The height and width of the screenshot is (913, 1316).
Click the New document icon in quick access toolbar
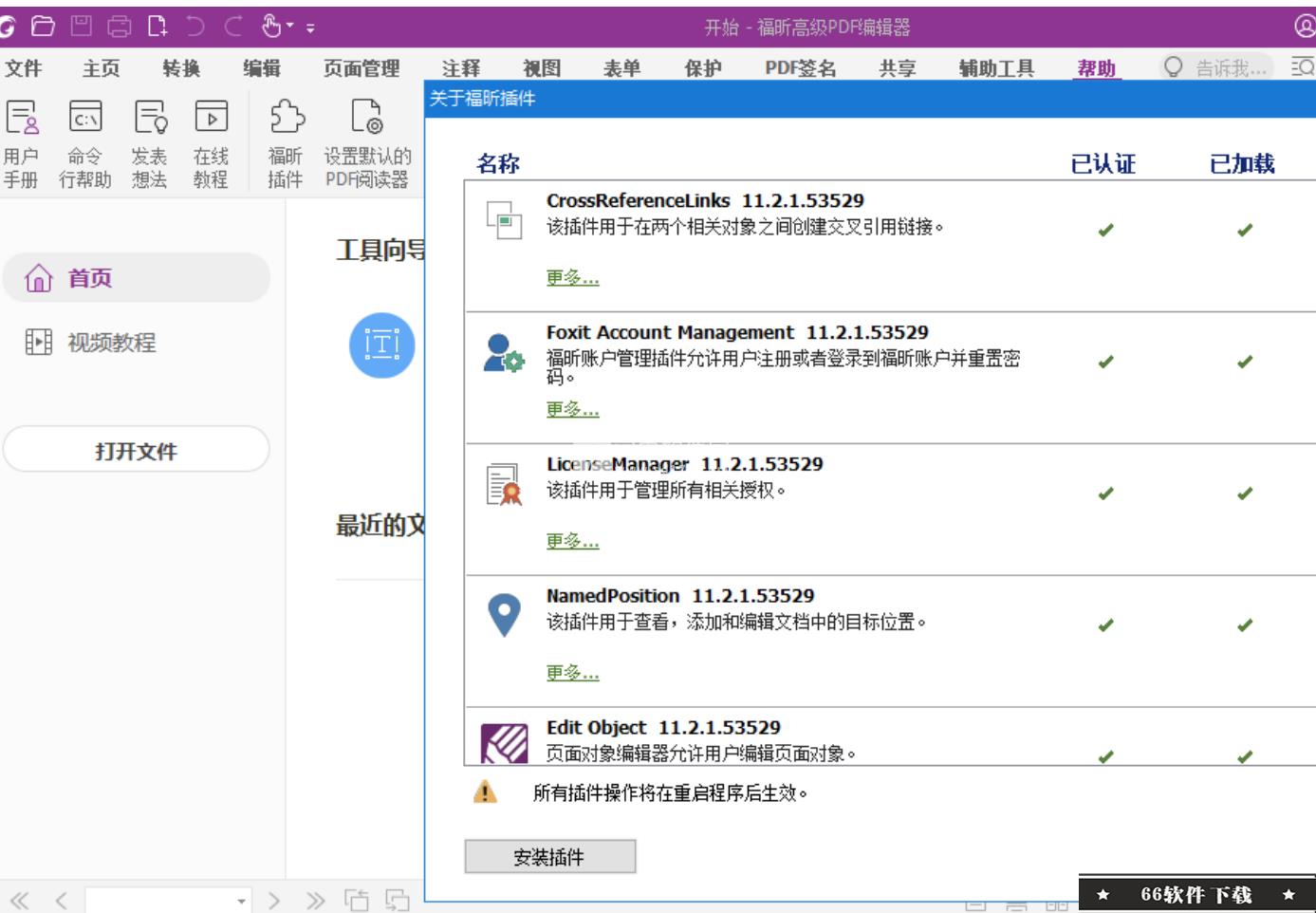pyautogui.click(x=158, y=27)
